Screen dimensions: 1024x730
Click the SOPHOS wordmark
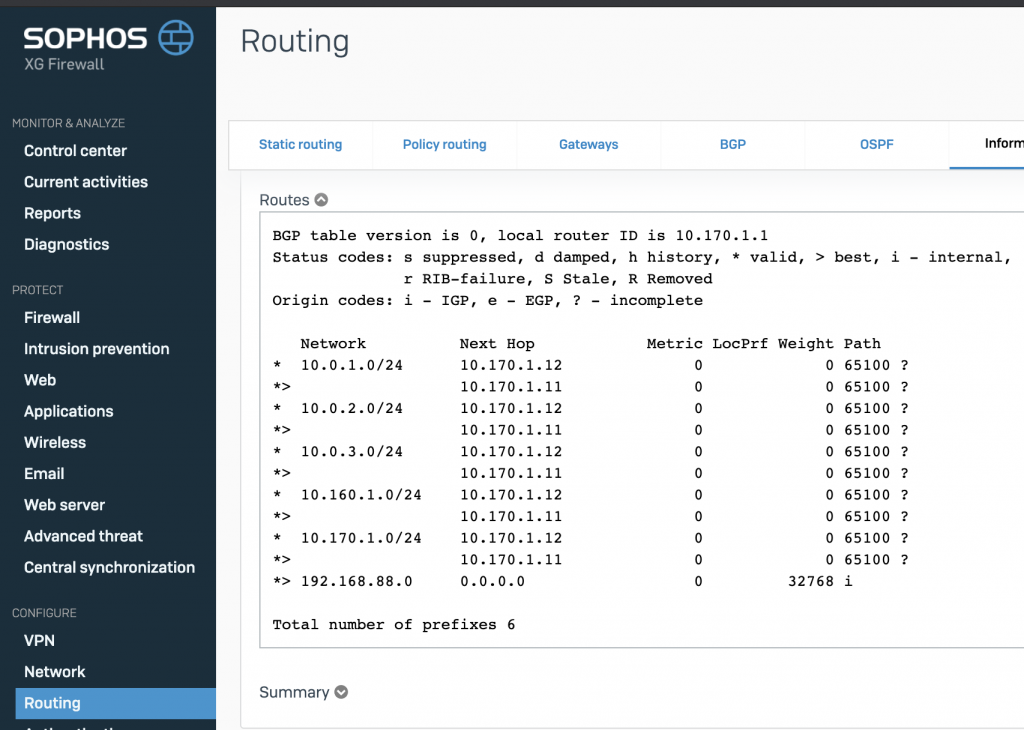[x=86, y=39]
